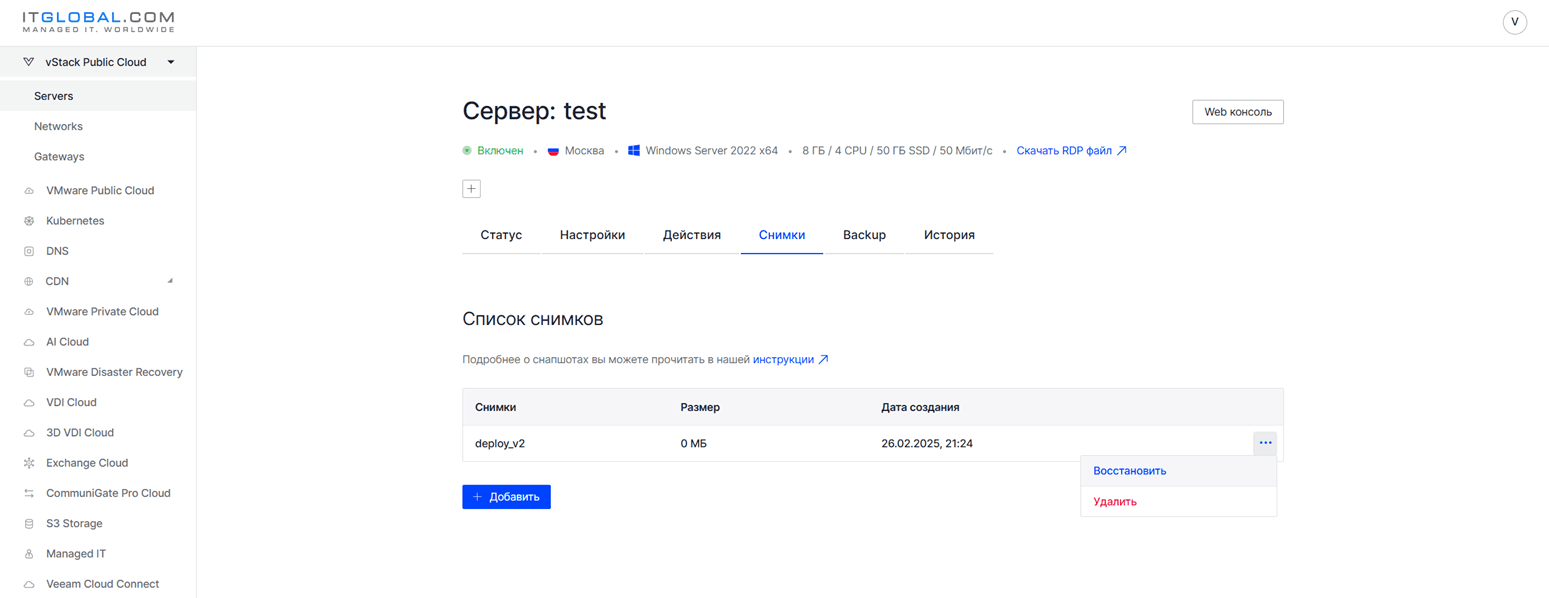Open AI Cloud section label
Image resolution: width=1549 pixels, height=598 pixels.
point(67,342)
